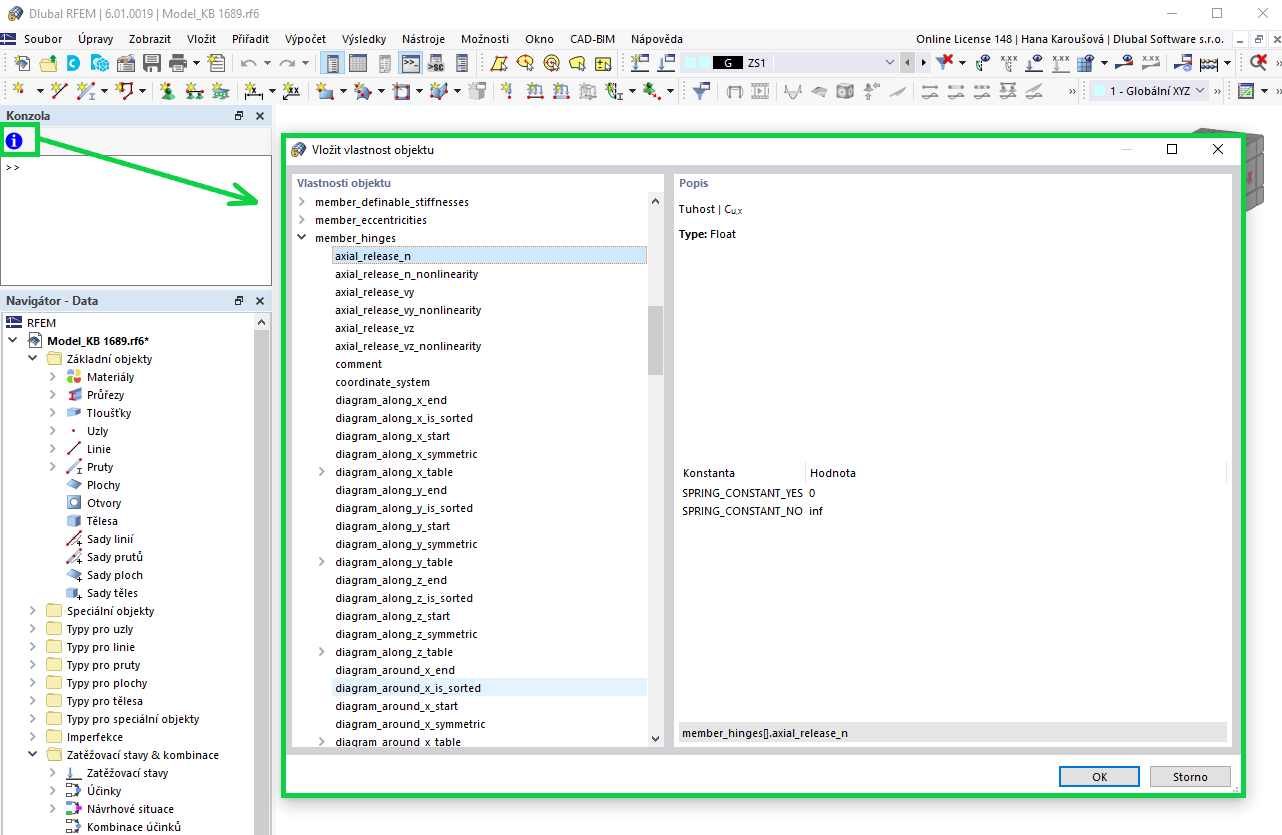1282x835 pixels.
Task: Toggle the tables panel toolbar button
Action: 358,63
